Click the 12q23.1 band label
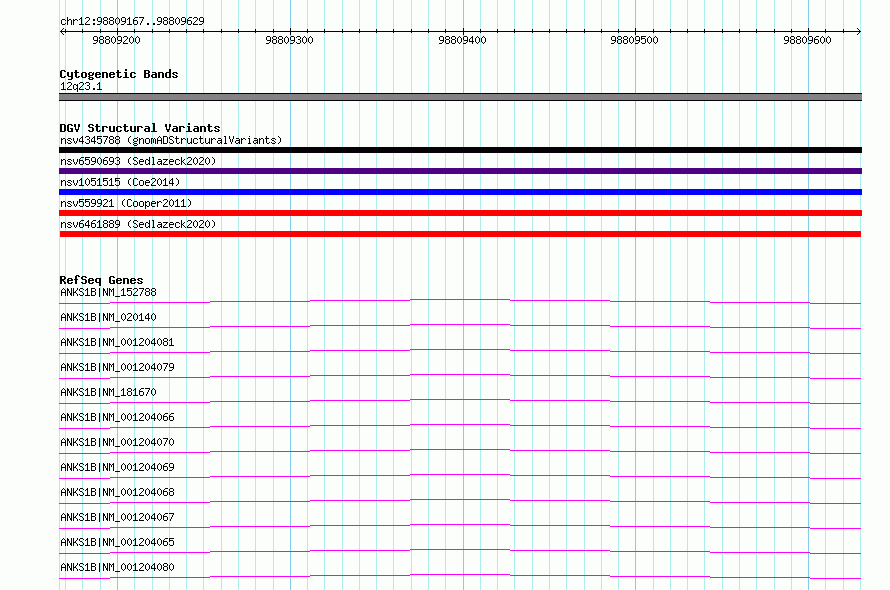Image resolution: width=890 pixels, height=590 pixels. pyautogui.click(x=81, y=86)
